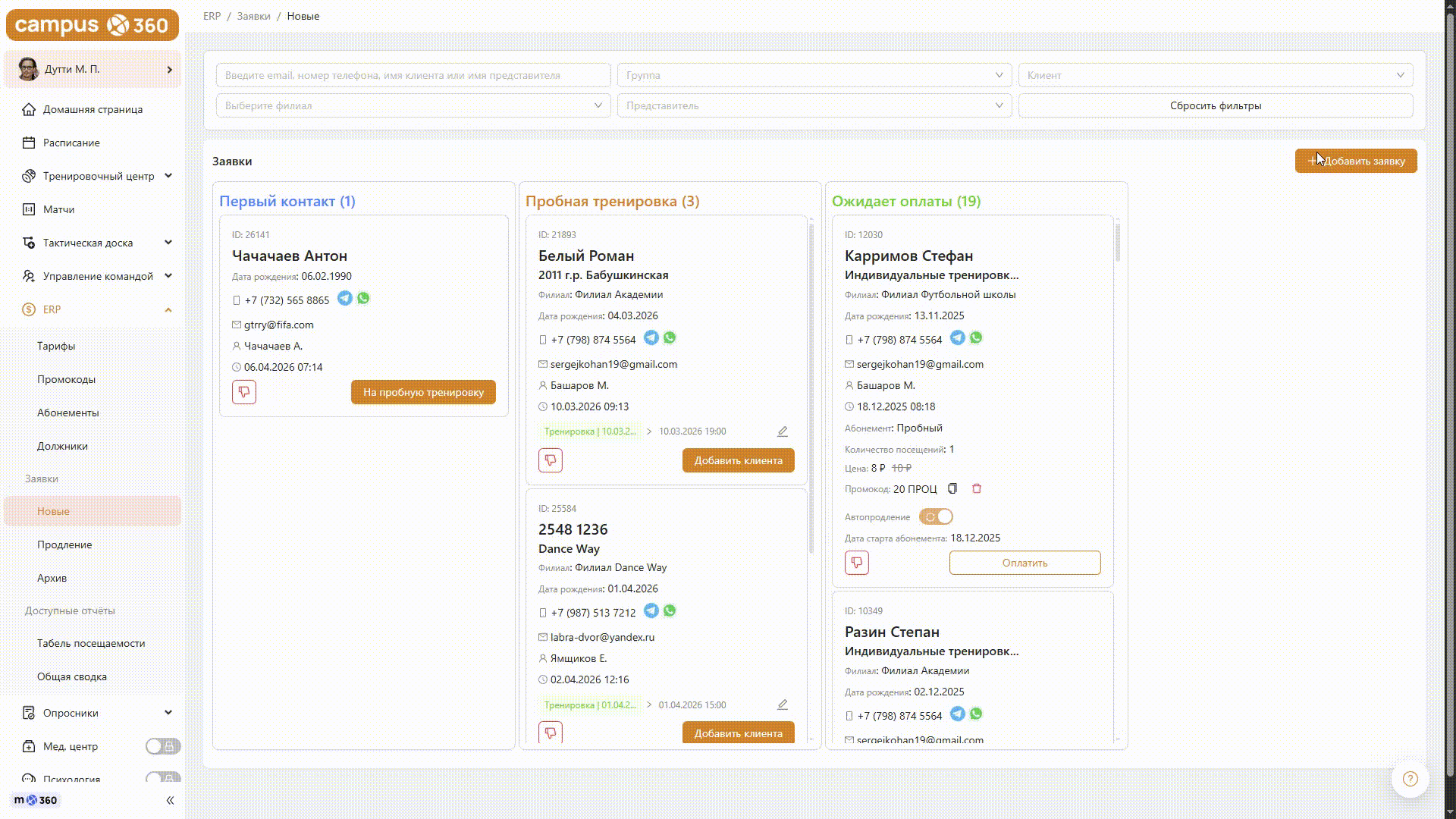The width and height of the screenshot is (1456, 819).
Task: Click Сбросить фильтры button
Action: click(1216, 105)
